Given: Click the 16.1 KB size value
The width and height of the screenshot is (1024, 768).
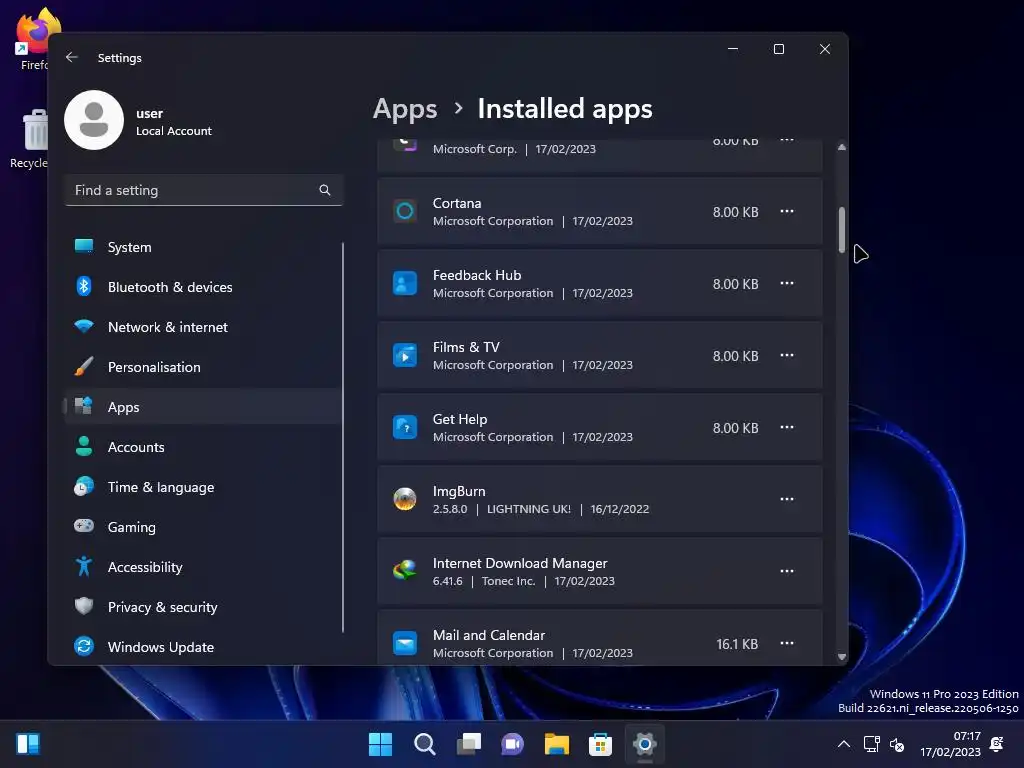Looking at the screenshot, I should [x=737, y=644].
